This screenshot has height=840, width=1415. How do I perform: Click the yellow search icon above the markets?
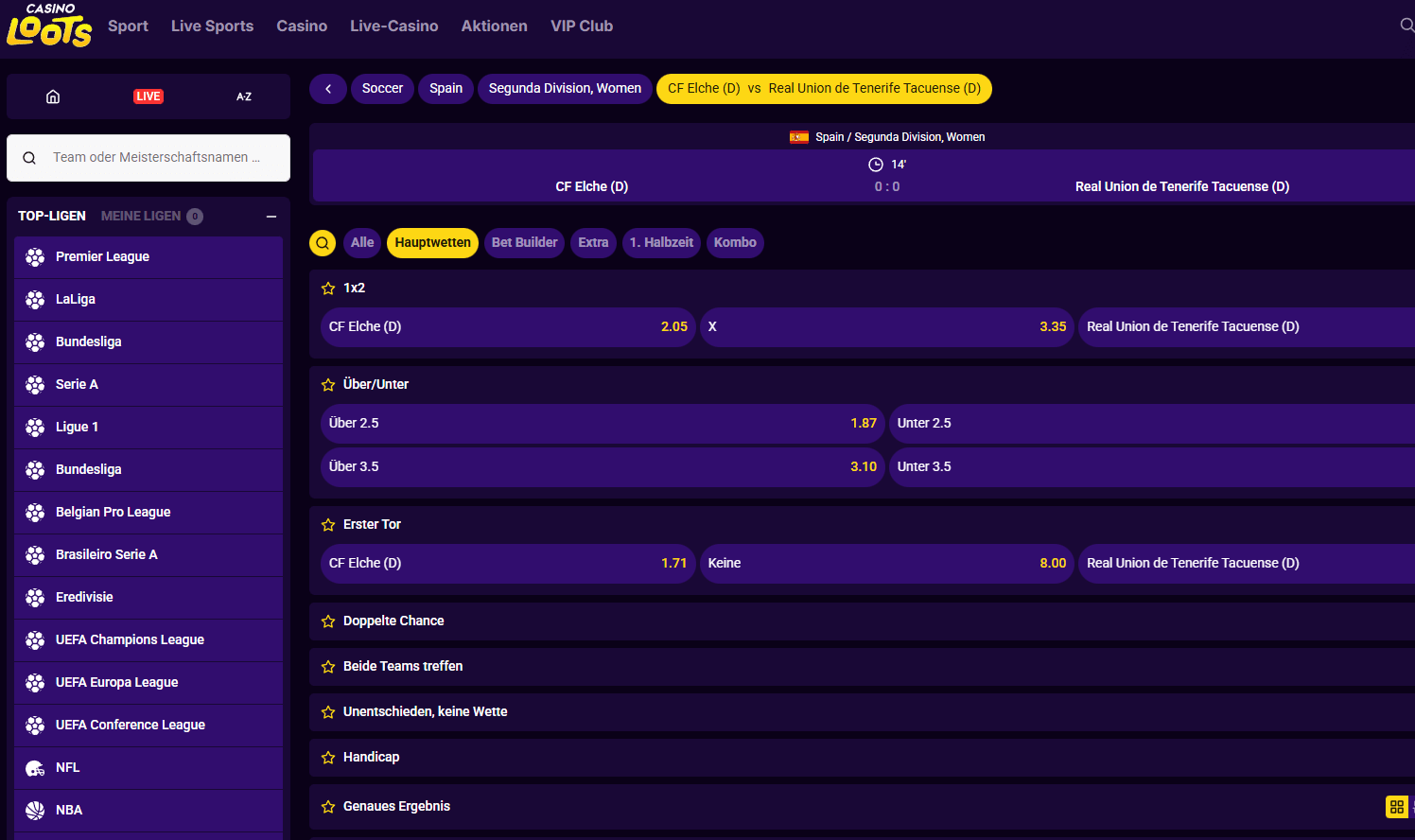pyautogui.click(x=323, y=243)
